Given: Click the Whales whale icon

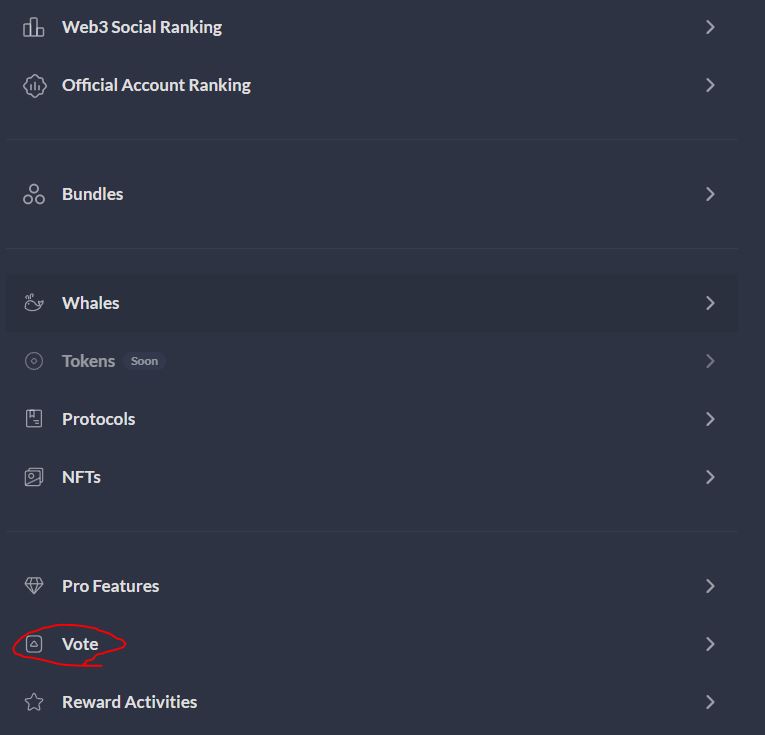Looking at the screenshot, I should [x=34, y=303].
